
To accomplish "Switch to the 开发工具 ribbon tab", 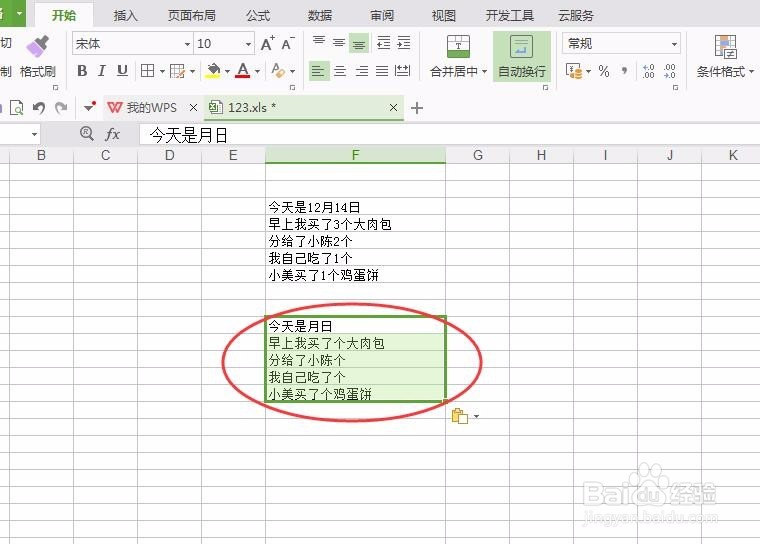I will click(x=509, y=16).
